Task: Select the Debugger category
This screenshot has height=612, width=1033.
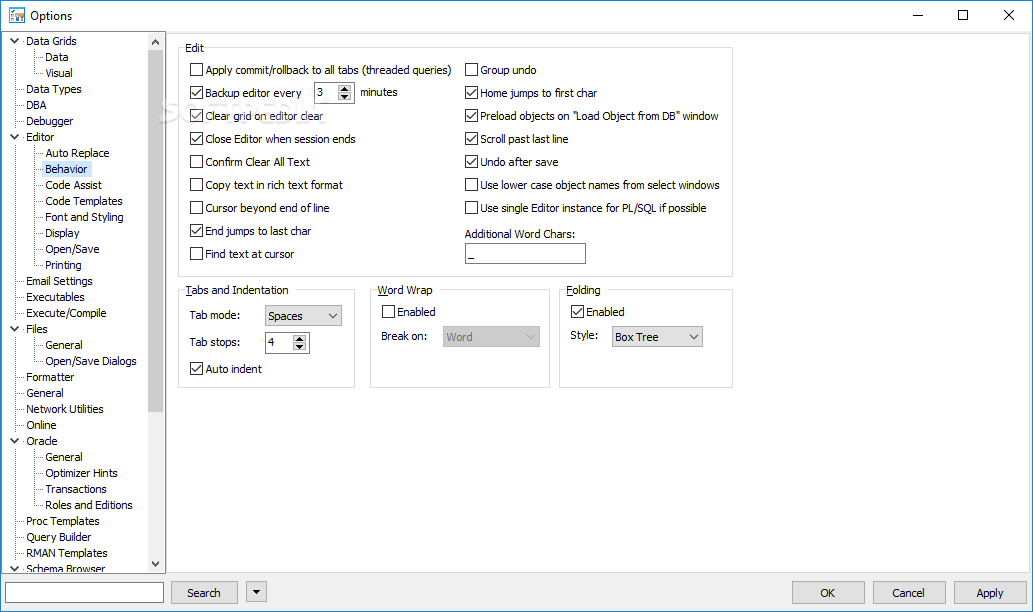Action: [x=49, y=121]
